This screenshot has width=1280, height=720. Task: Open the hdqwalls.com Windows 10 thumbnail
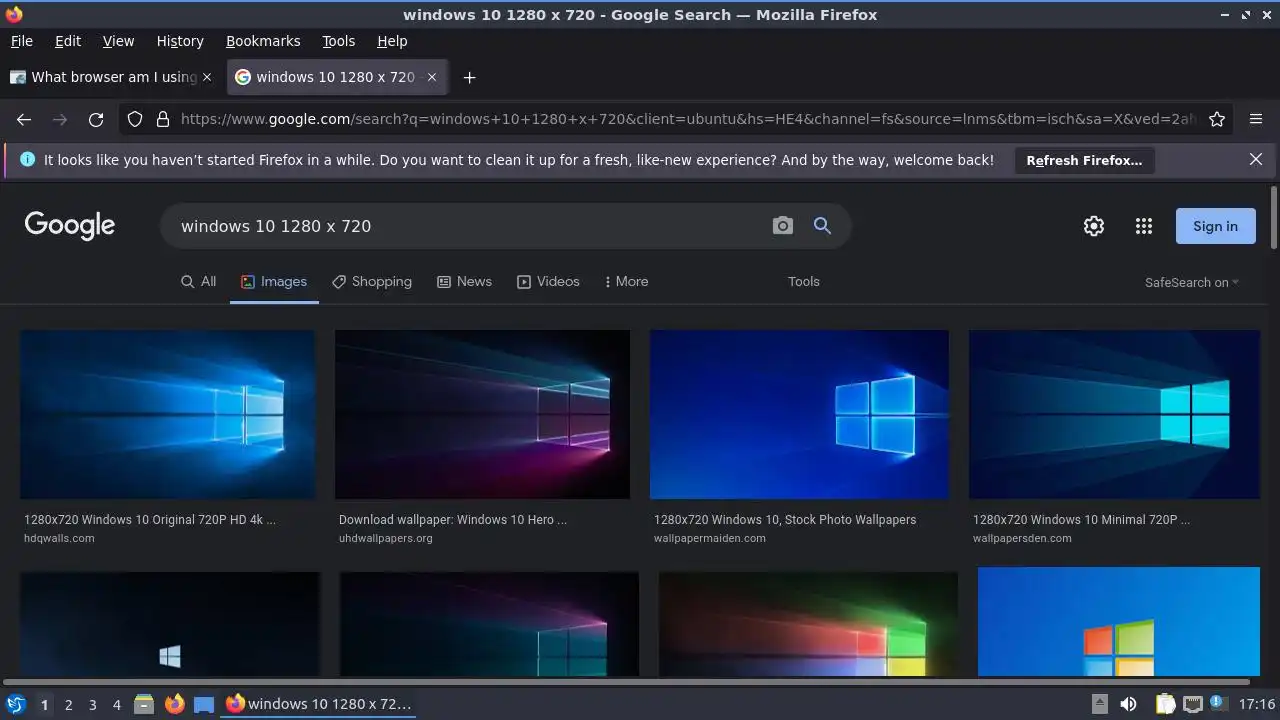(x=167, y=414)
